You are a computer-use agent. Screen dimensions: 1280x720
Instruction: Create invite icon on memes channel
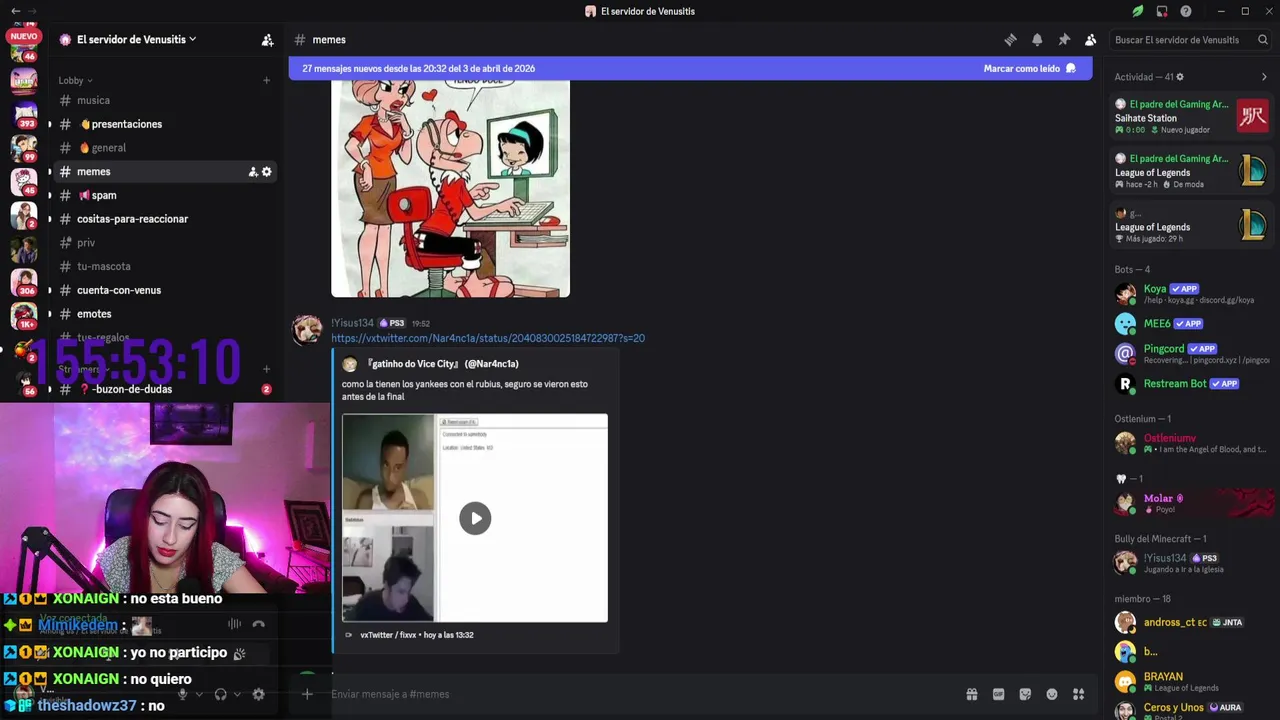tap(253, 172)
